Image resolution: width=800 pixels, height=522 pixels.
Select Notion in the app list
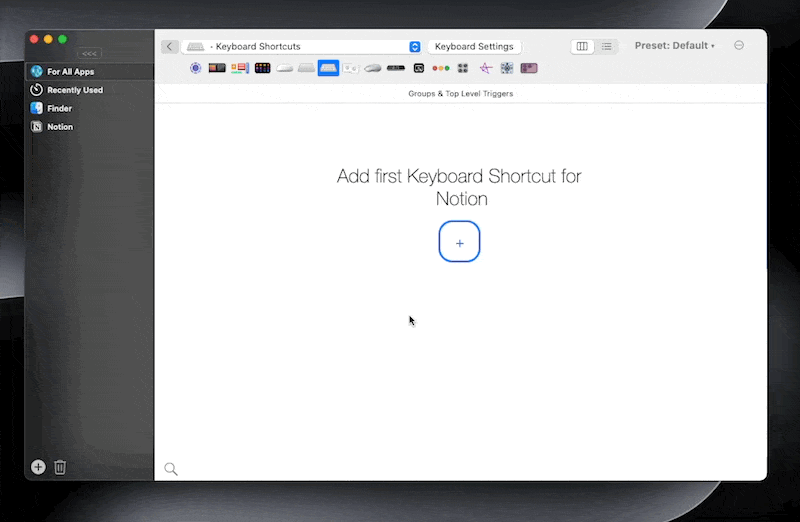[x=89, y=127]
